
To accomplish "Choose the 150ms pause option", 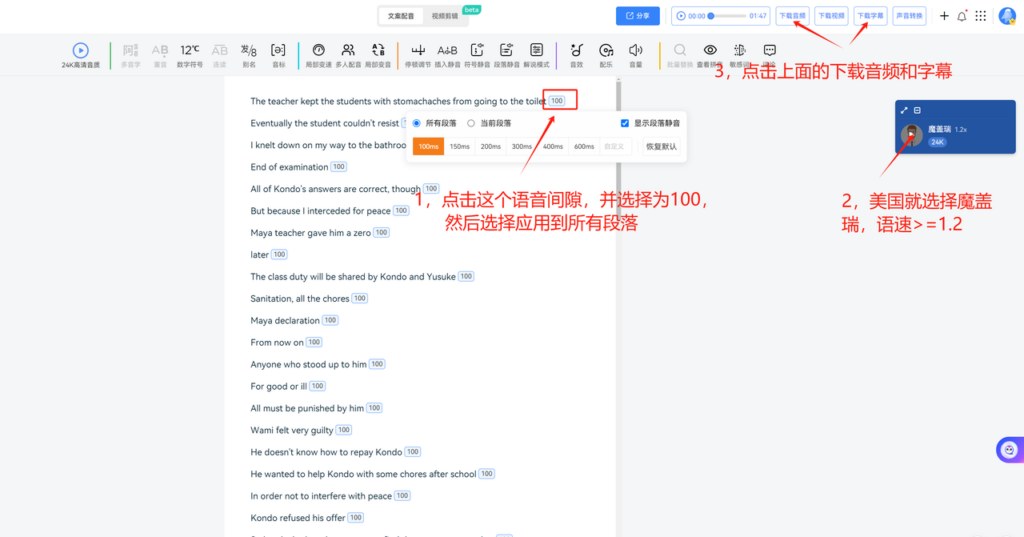I will pos(460,146).
